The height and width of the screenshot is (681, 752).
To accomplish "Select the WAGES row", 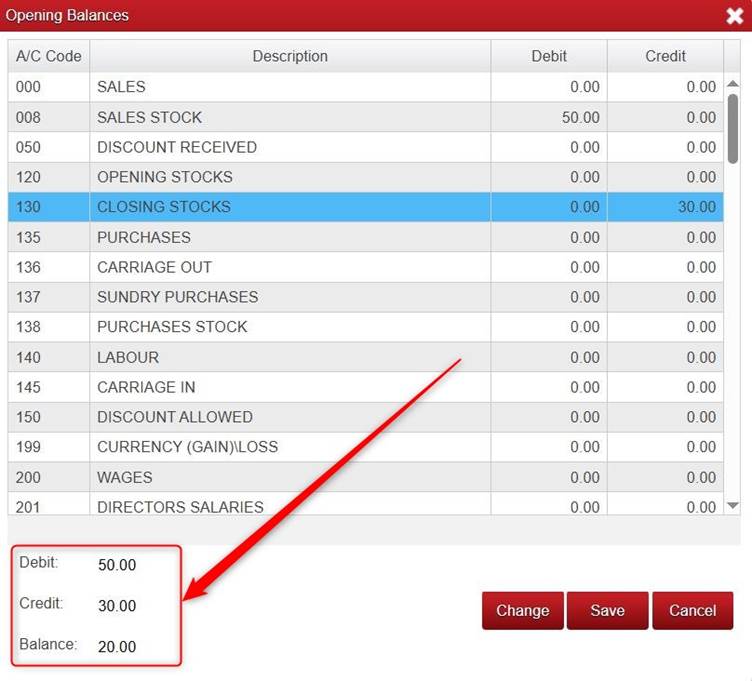I will pos(365,477).
